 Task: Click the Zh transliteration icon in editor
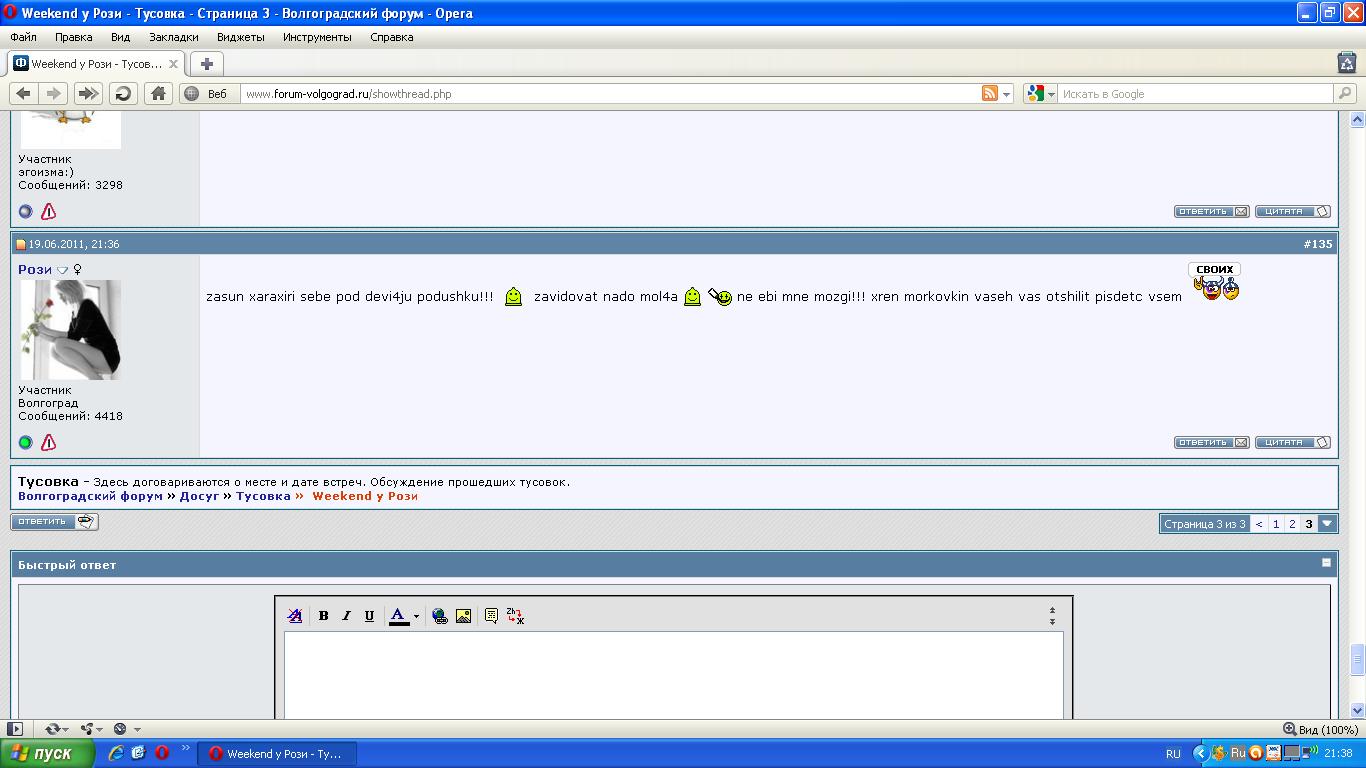515,616
